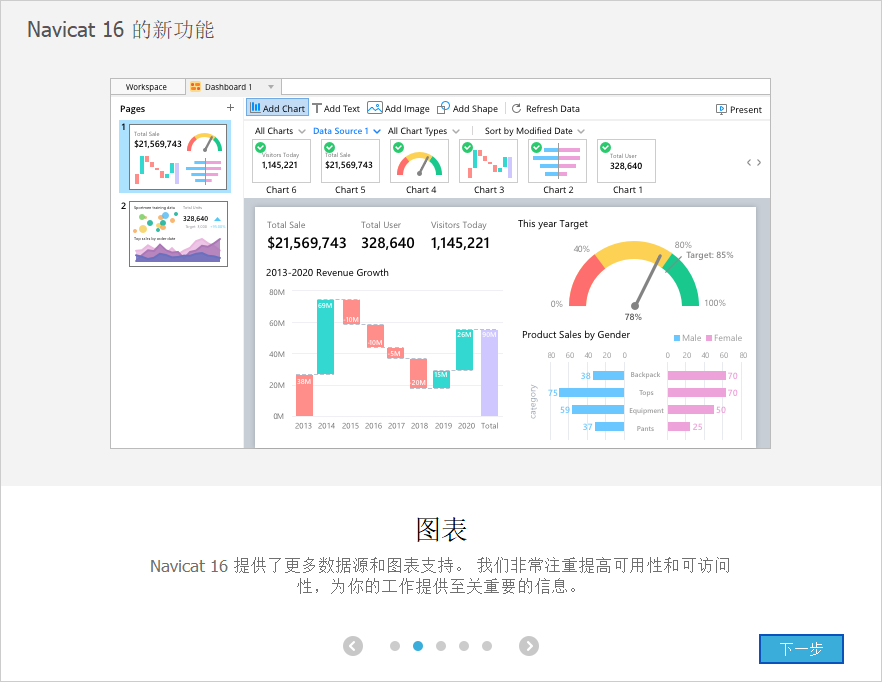The height and width of the screenshot is (682, 882).
Task: Select page 2 thumbnail
Action: pos(178,234)
